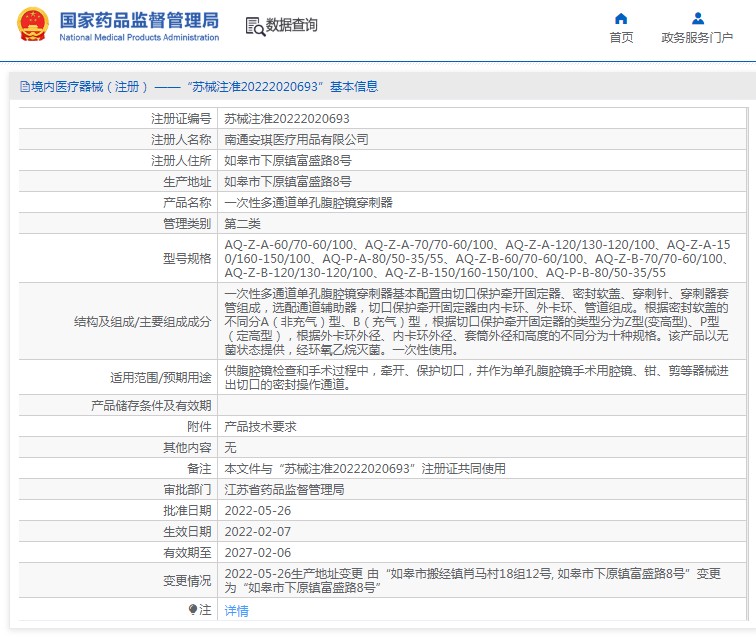Click the 结构及组成/主要组成成分 label
This screenshot has height=641, width=756.
tap(143, 322)
